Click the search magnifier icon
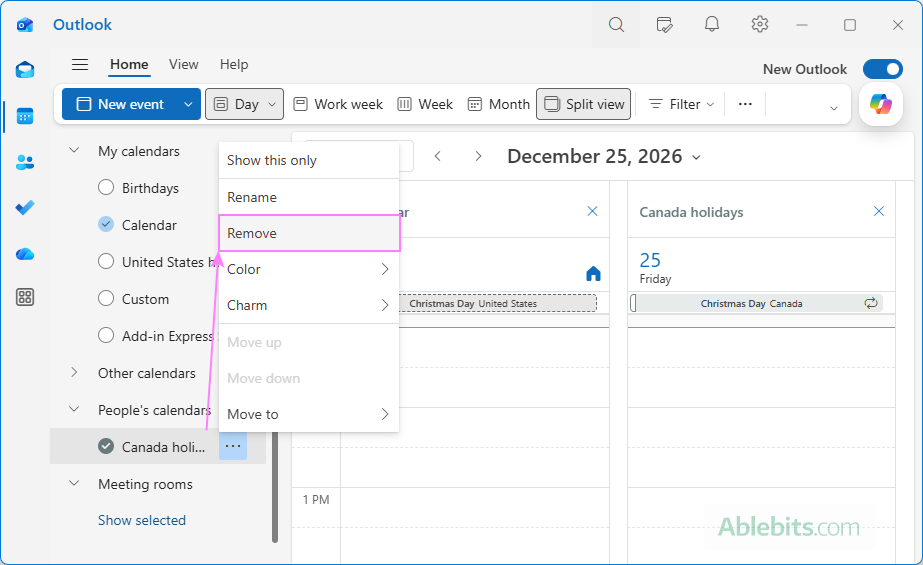923x565 pixels. tap(616, 25)
